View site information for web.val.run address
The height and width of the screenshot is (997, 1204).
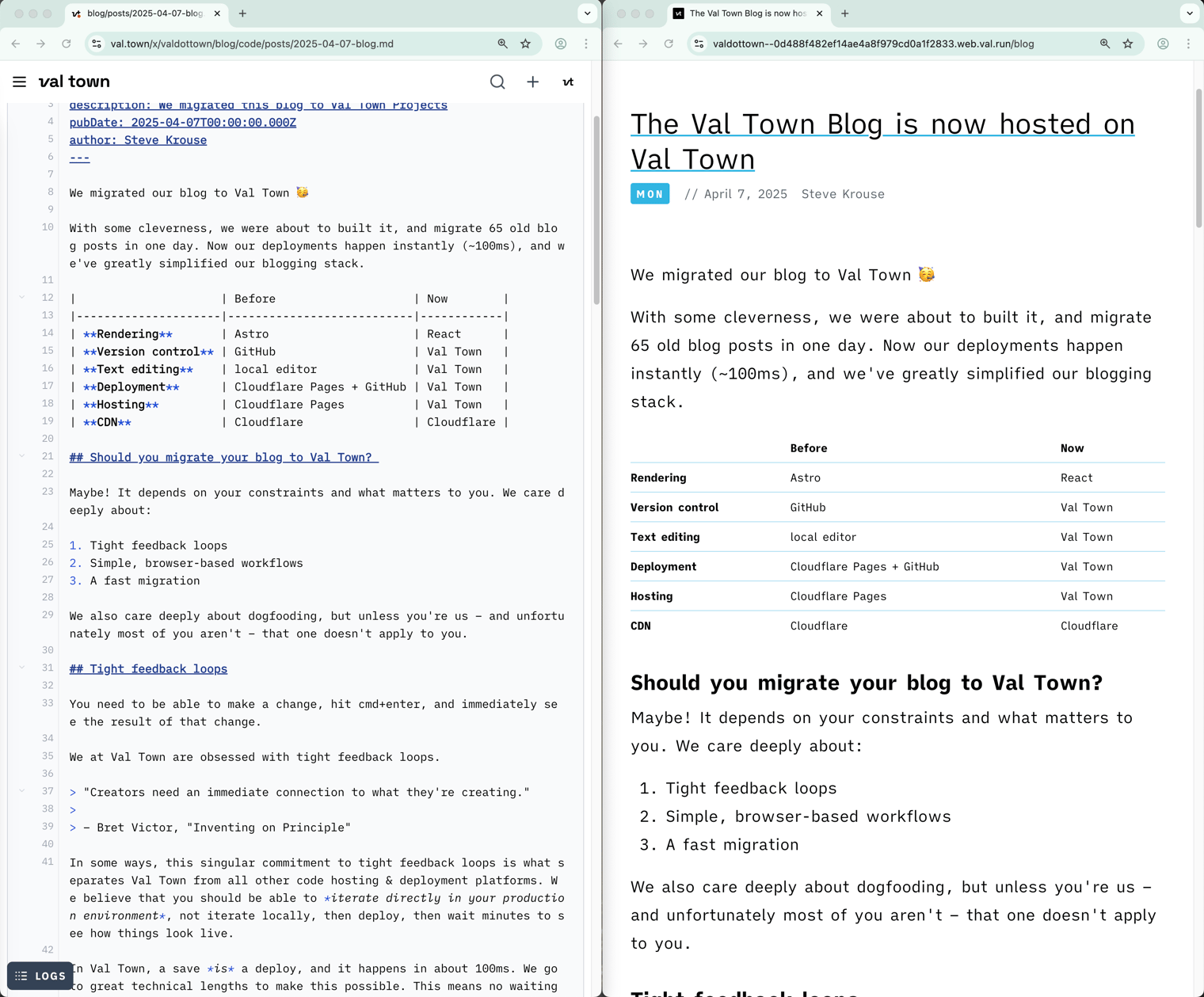pyautogui.click(x=699, y=44)
